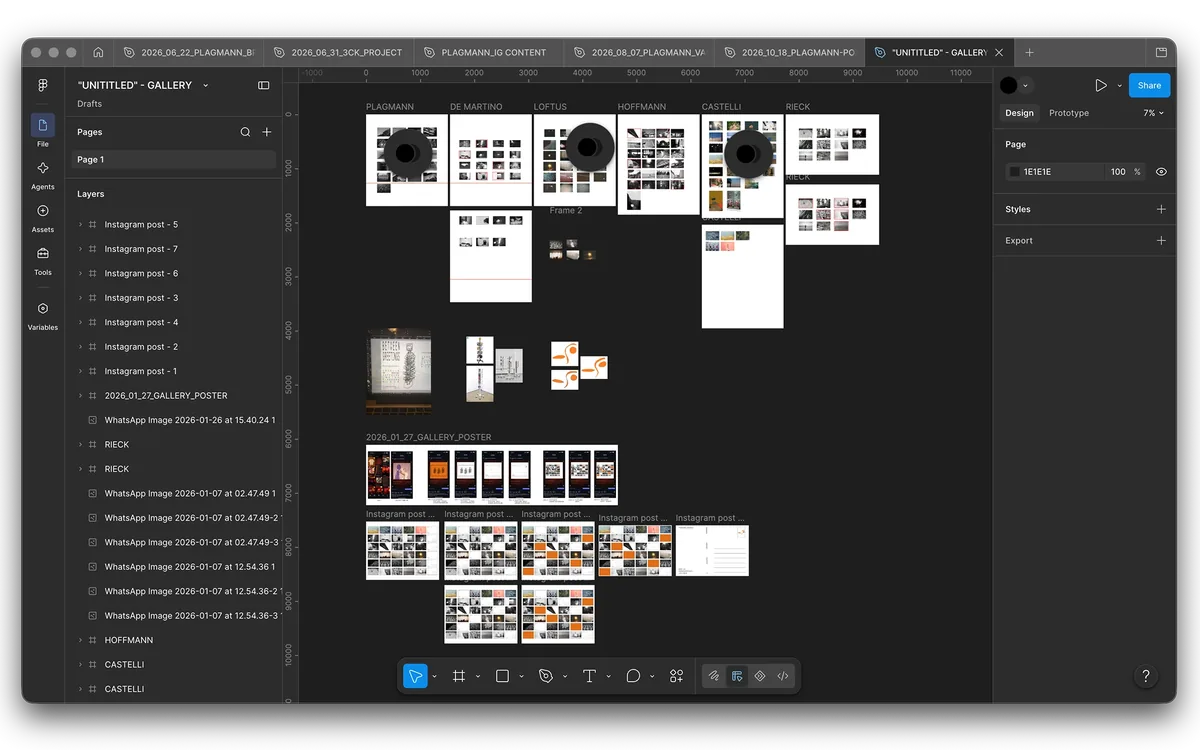This screenshot has width=1200, height=750.
Task: Switch to the Prototype tab
Action: (x=1069, y=113)
